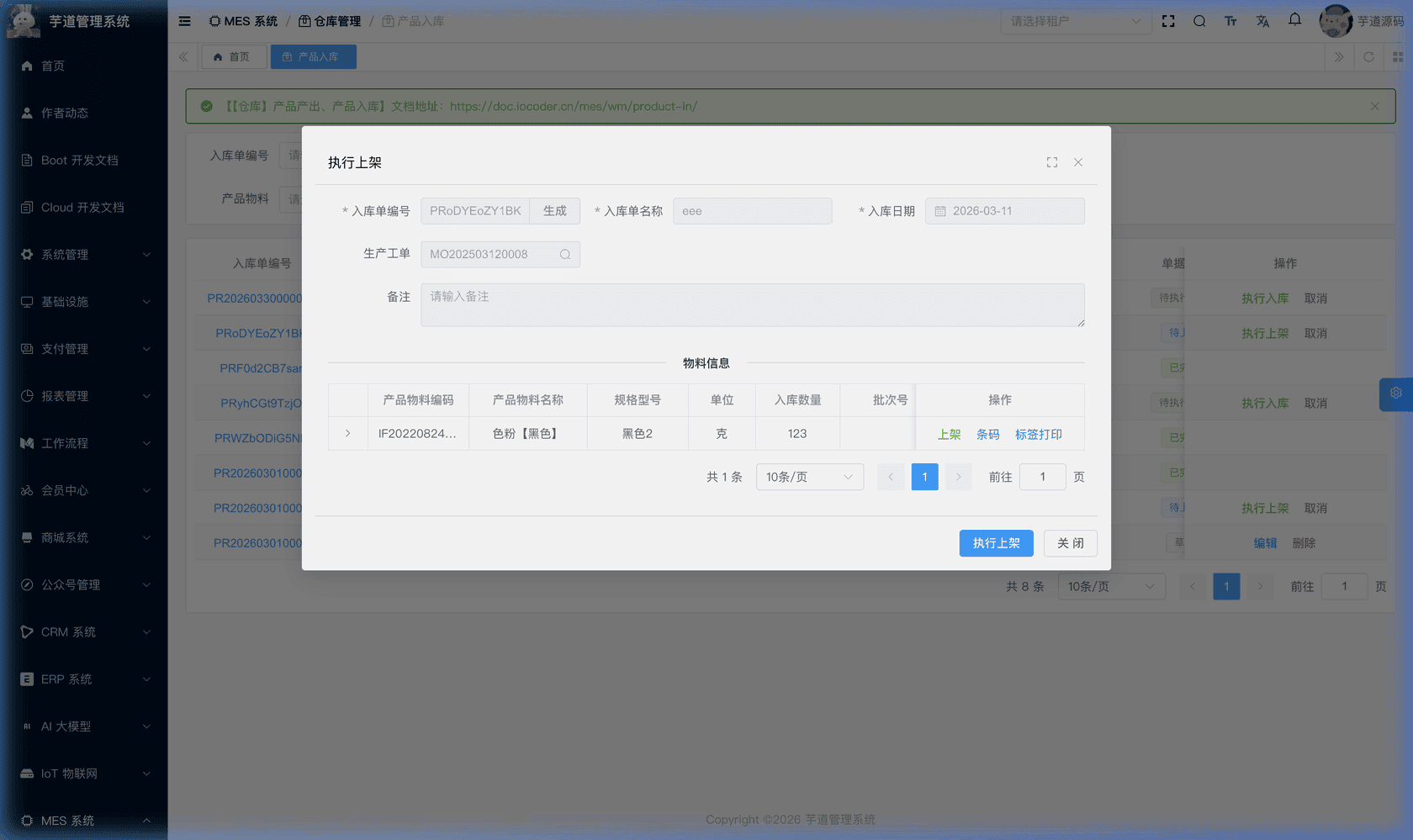Screen dimensions: 1413x840
Task: Click the search icon in production order field
Action: (x=565, y=255)
